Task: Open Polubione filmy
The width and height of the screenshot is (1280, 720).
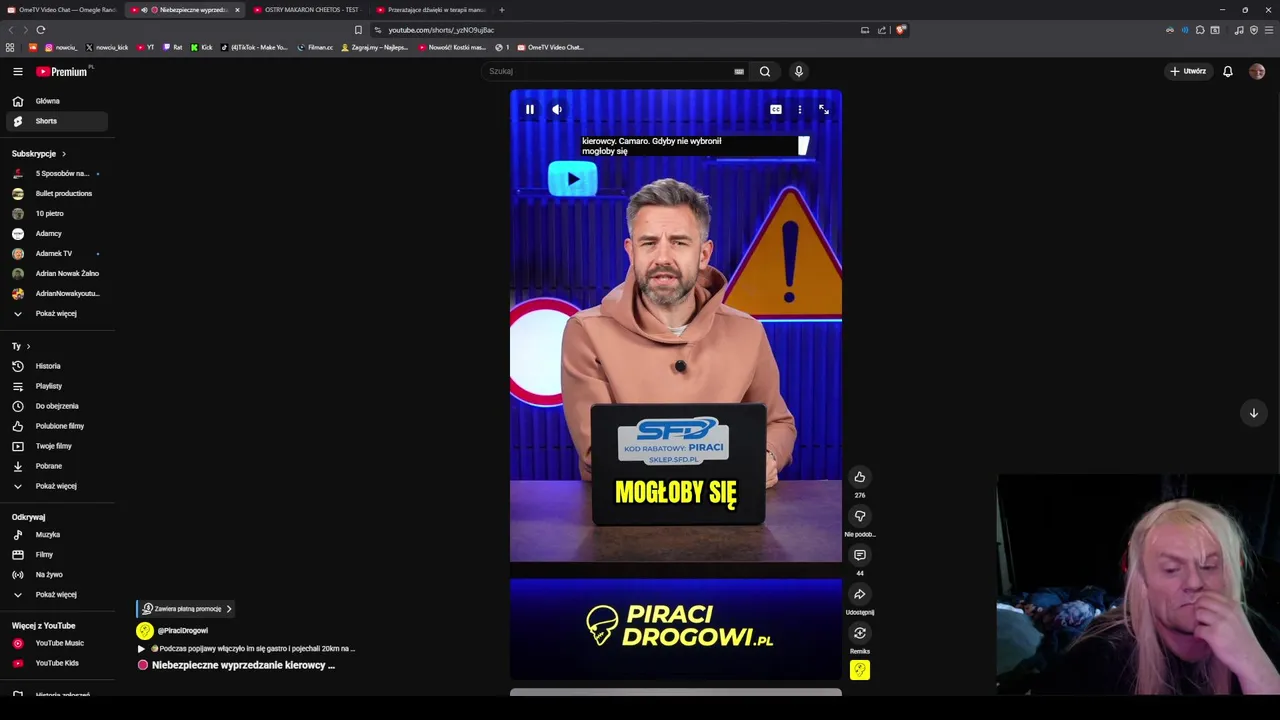Action: pos(57,426)
